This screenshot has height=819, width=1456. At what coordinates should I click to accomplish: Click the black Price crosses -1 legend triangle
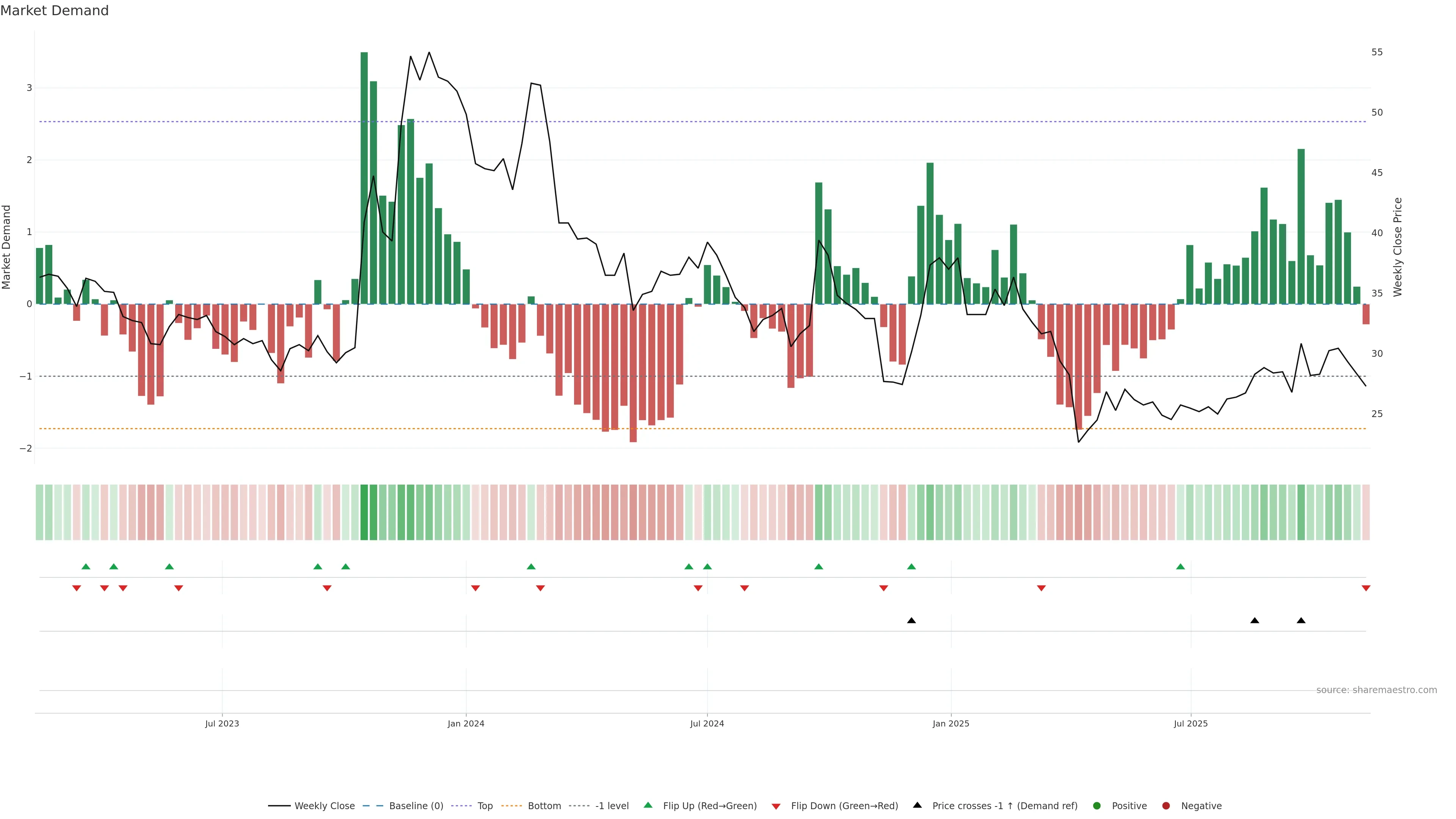pos(917,805)
